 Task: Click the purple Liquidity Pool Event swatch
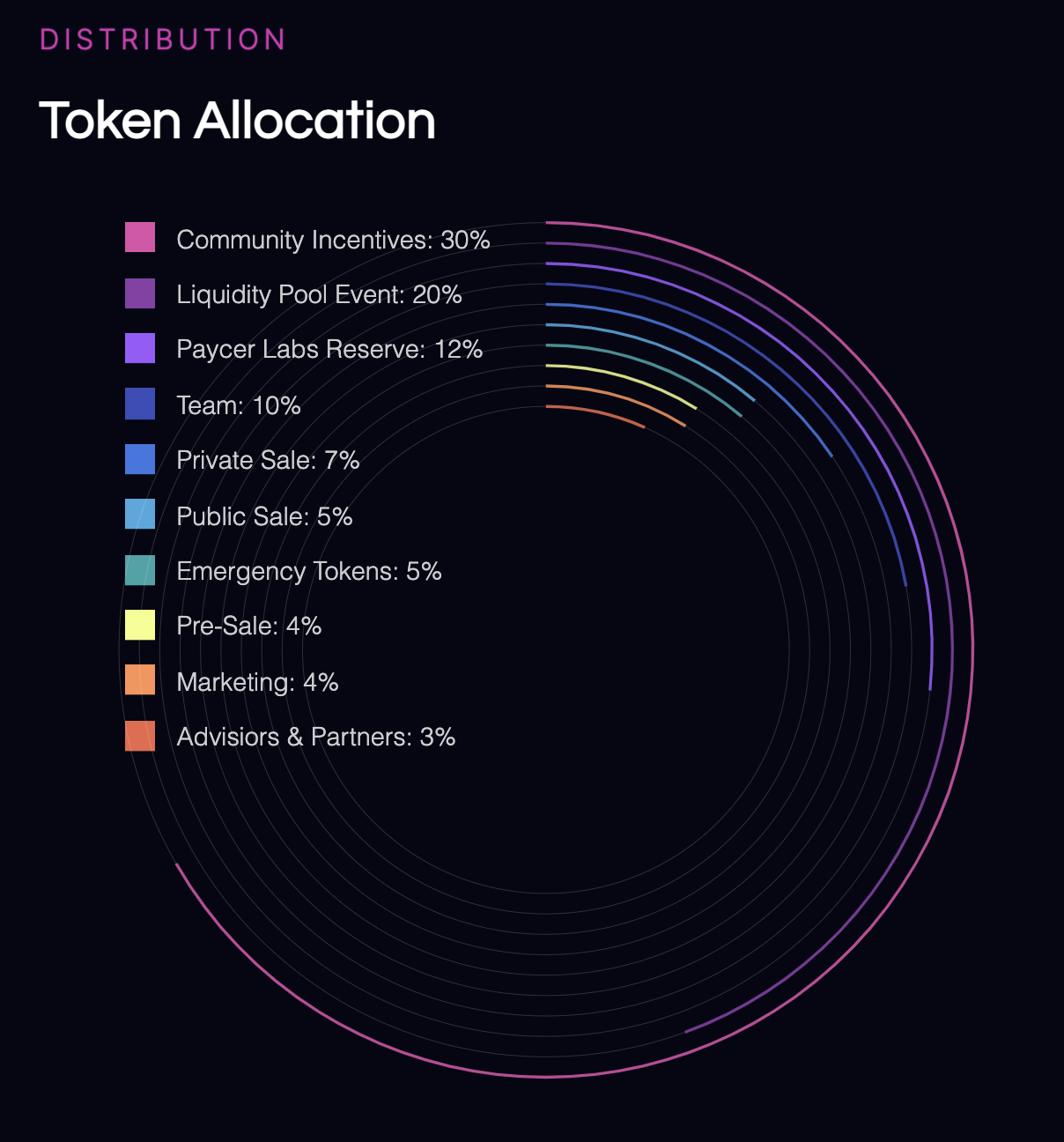tap(140, 293)
